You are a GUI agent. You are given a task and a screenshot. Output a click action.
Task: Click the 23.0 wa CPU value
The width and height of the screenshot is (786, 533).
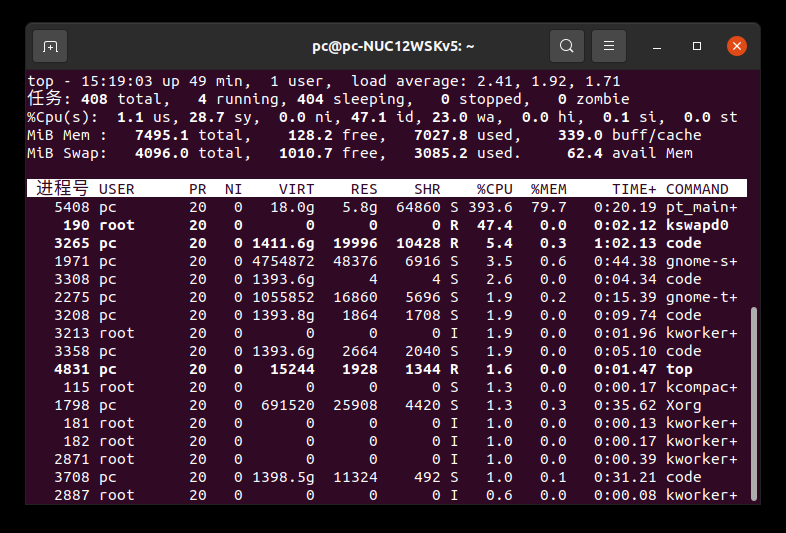(450, 117)
